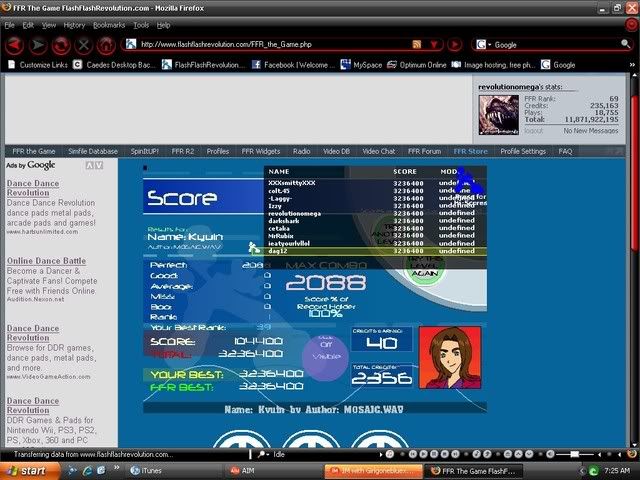Open the search engine selector dropdown
This screenshot has height=480, width=640.
pyautogui.click(x=483, y=45)
